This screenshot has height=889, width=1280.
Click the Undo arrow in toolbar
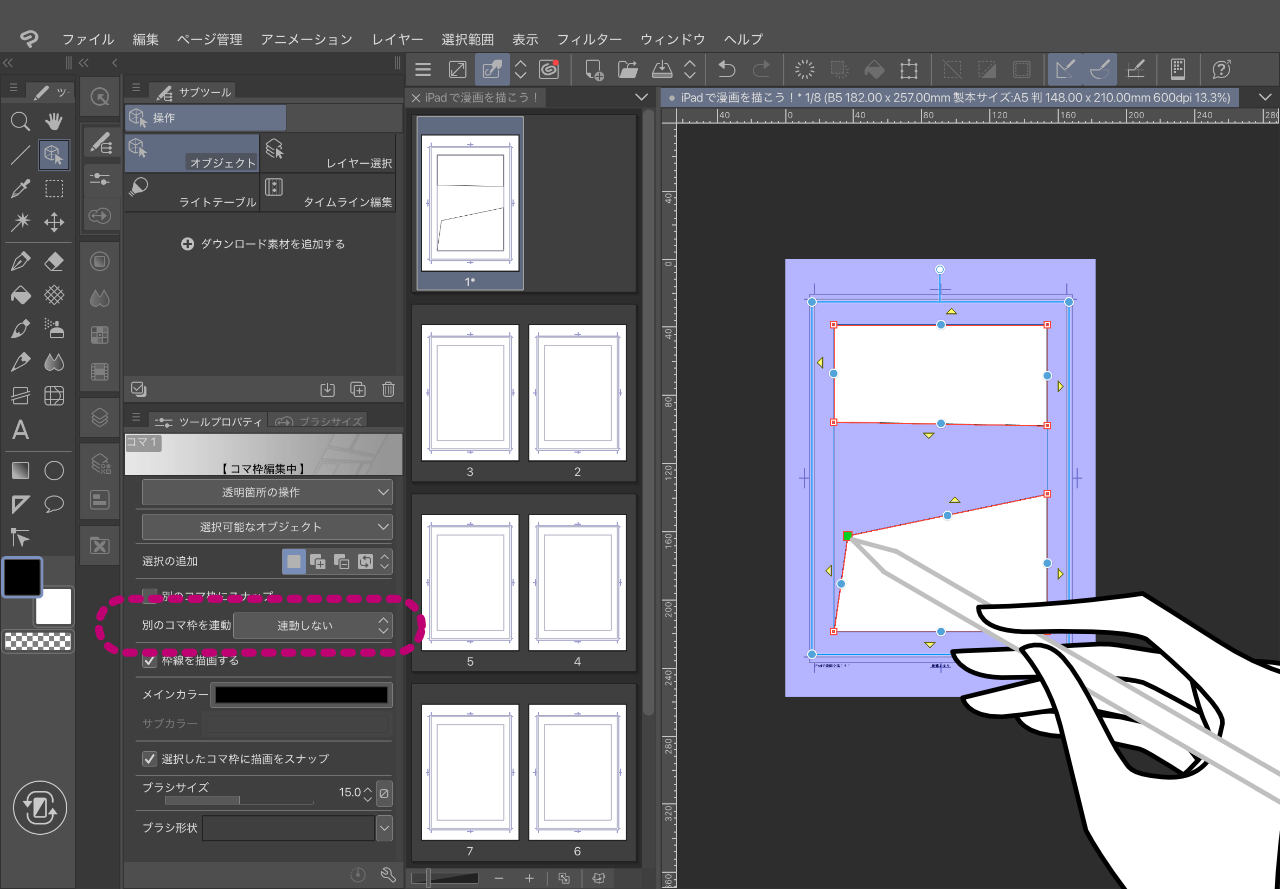tap(727, 69)
